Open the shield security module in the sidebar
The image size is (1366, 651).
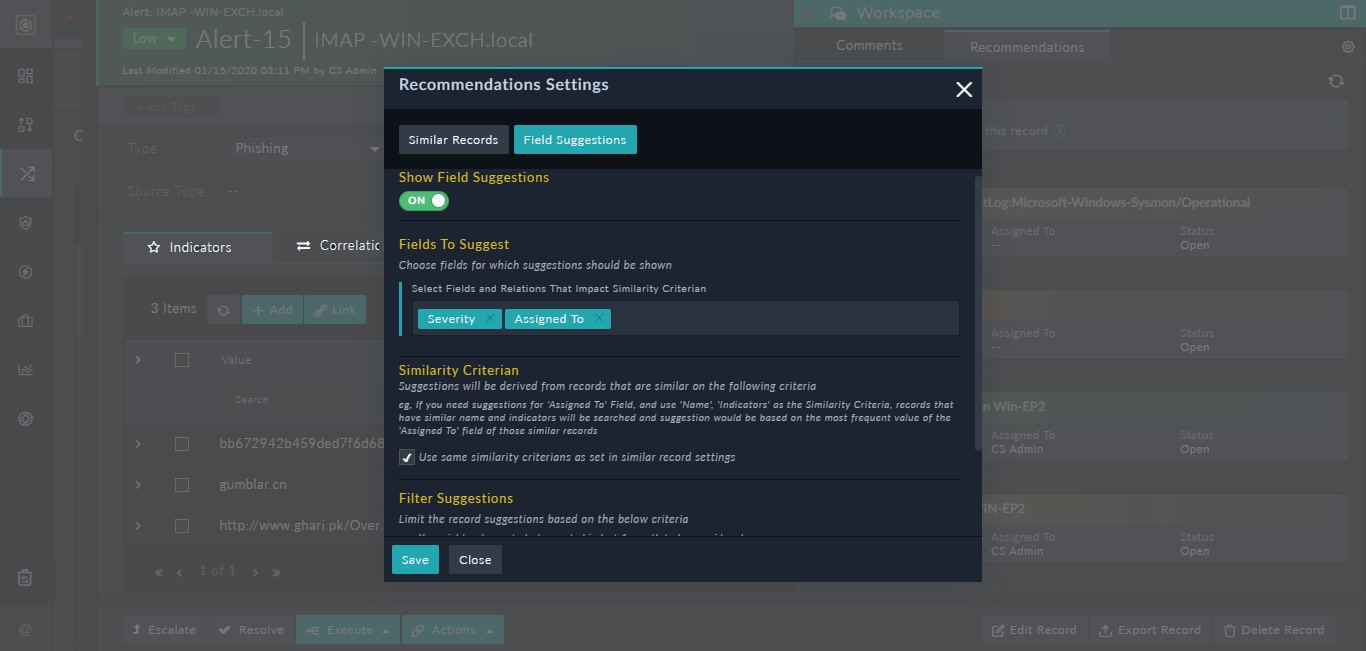(25, 222)
